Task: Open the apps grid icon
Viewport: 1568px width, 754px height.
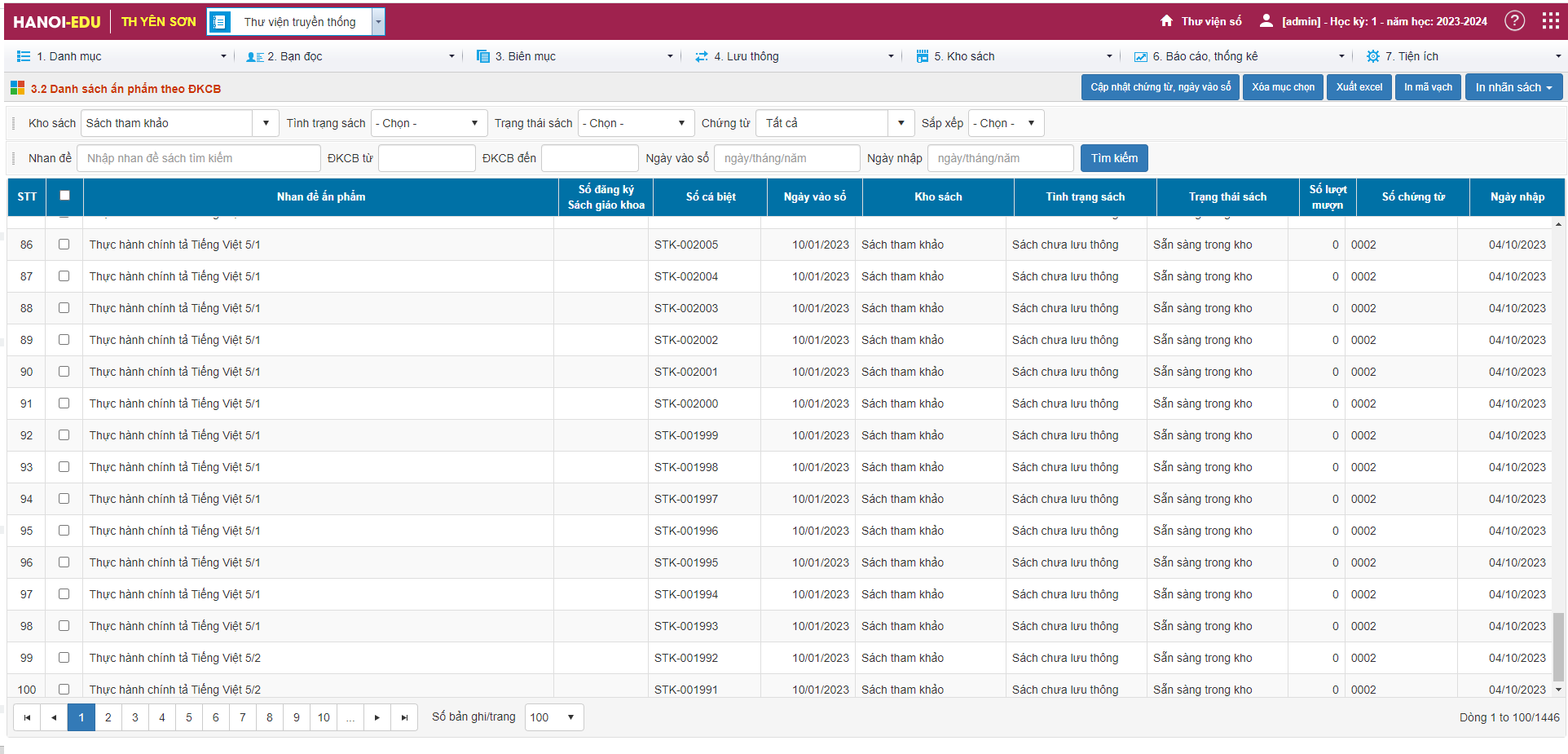Action: (x=1551, y=21)
